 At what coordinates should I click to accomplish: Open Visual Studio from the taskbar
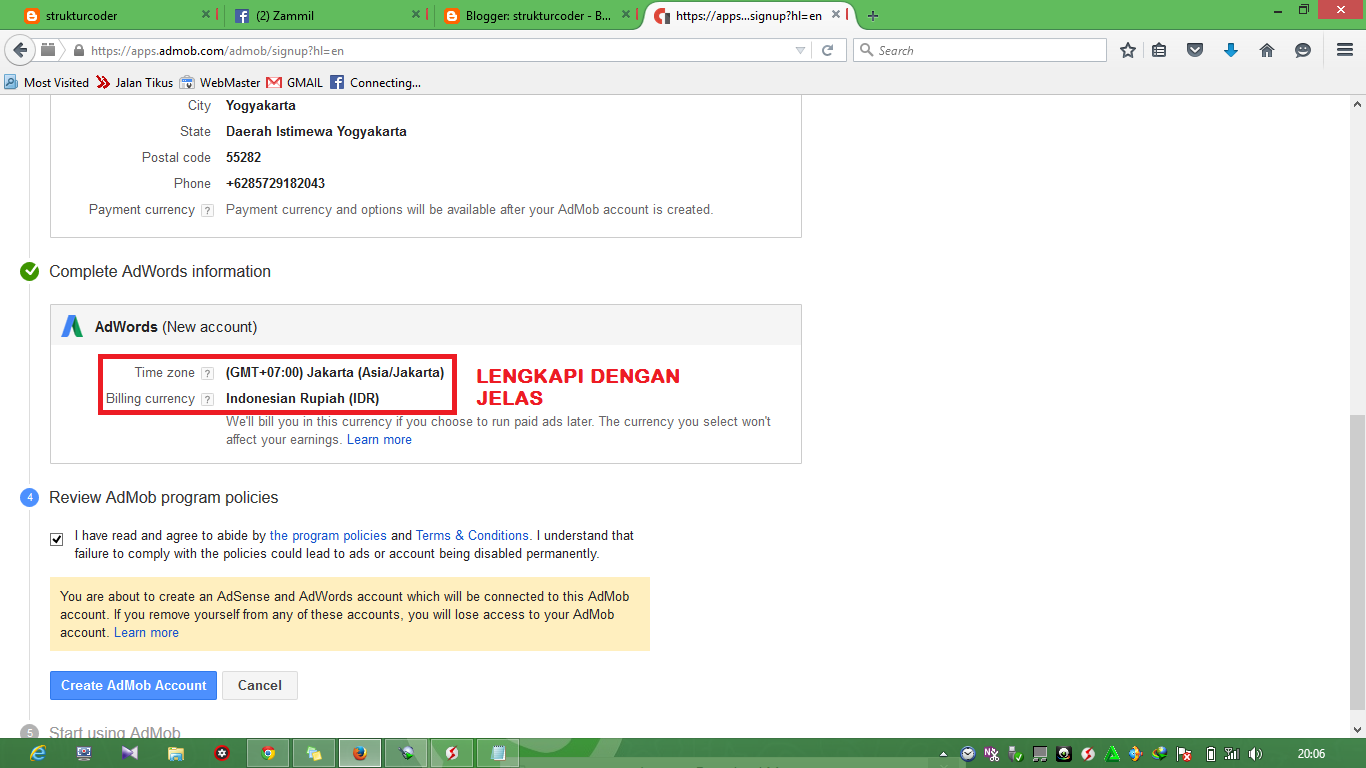coord(129,753)
